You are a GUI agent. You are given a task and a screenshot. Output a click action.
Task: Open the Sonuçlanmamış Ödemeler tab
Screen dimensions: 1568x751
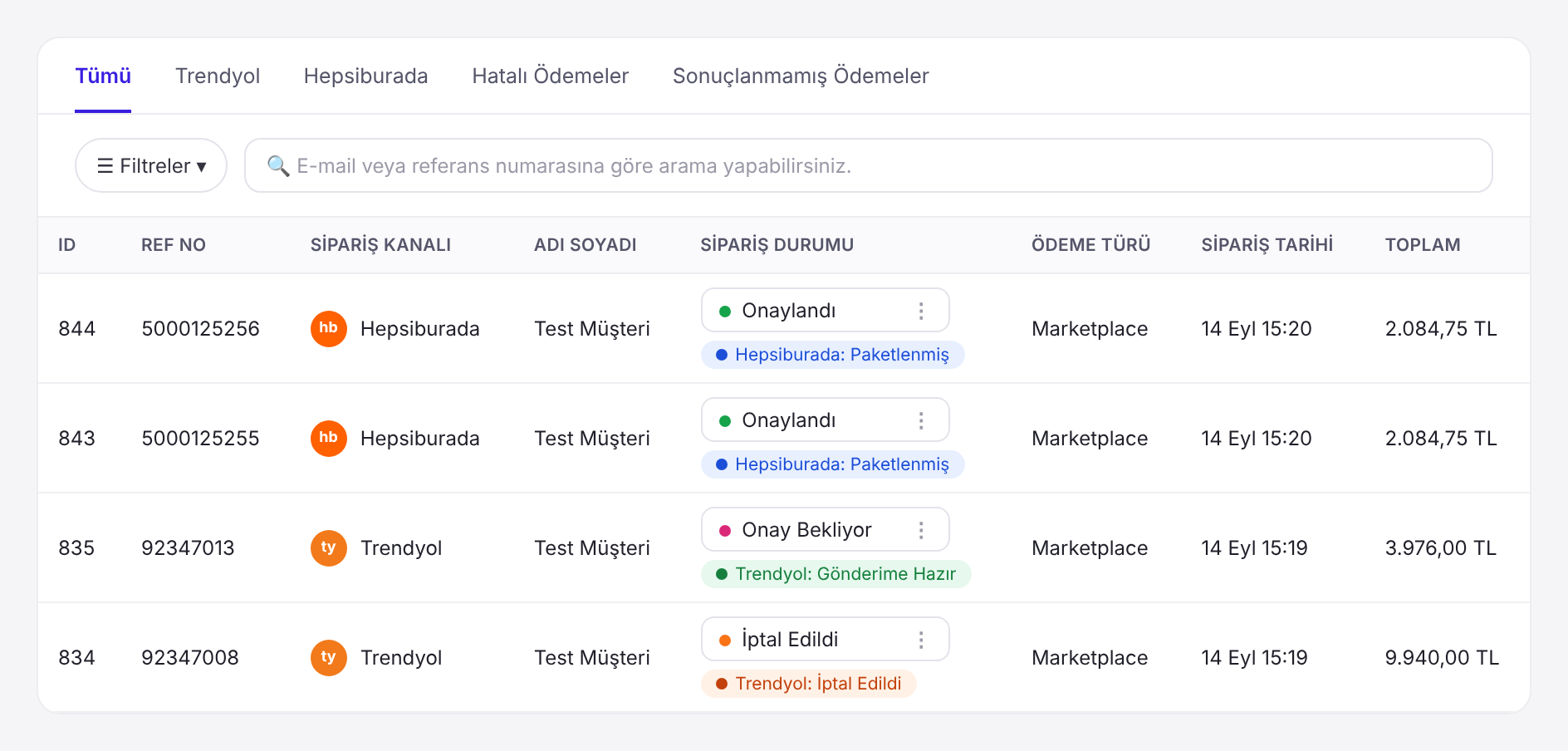click(801, 76)
